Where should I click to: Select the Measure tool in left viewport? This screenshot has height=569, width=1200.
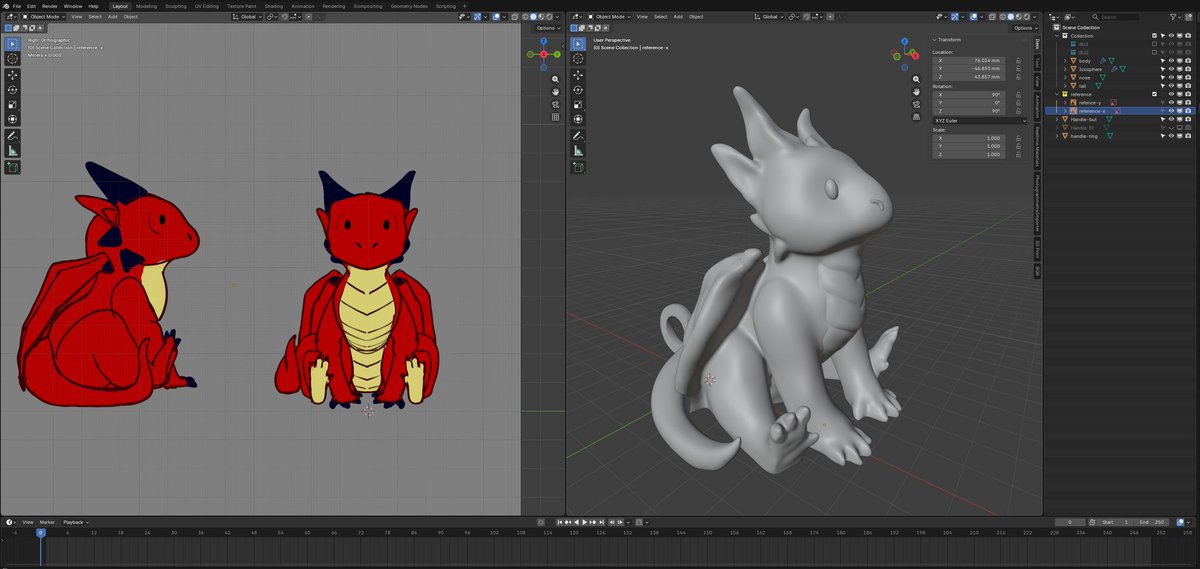click(13, 150)
